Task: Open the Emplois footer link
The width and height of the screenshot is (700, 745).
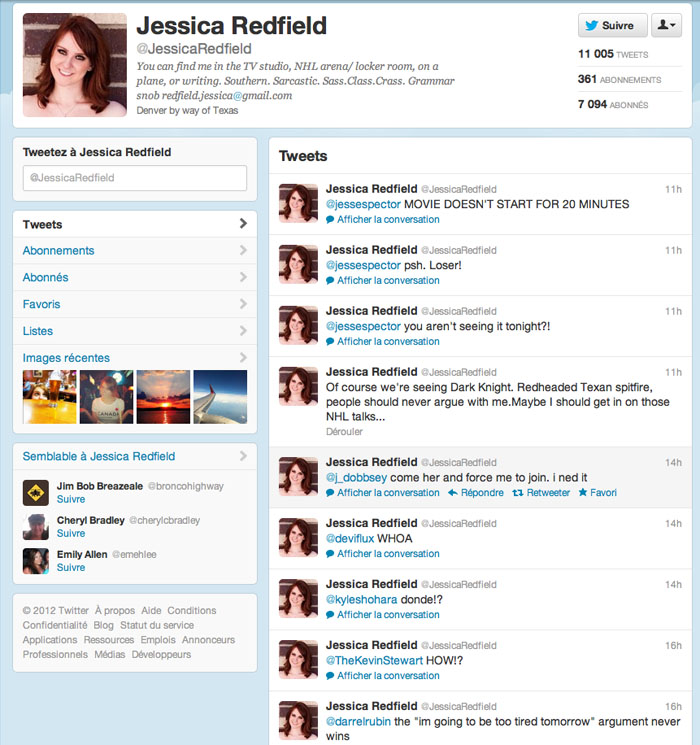Action: click(x=158, y=640)
